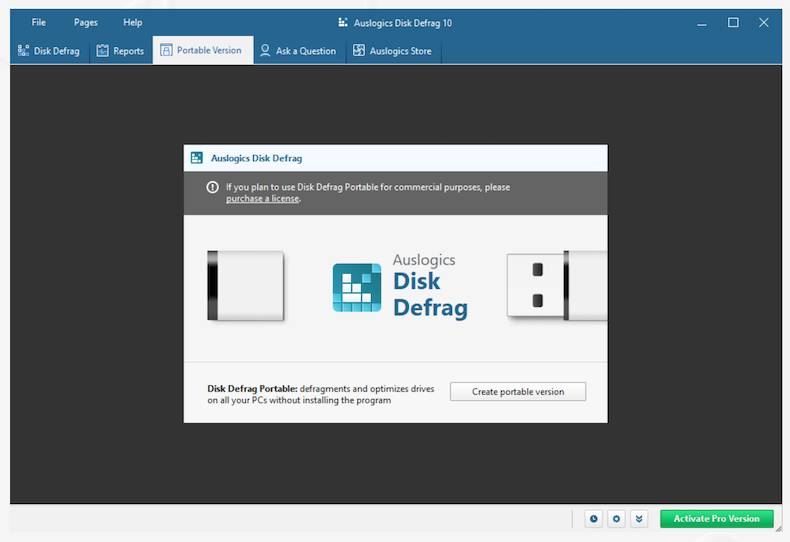
Task: Click the dialog header Disk Defrag icon
Action: 197,158
